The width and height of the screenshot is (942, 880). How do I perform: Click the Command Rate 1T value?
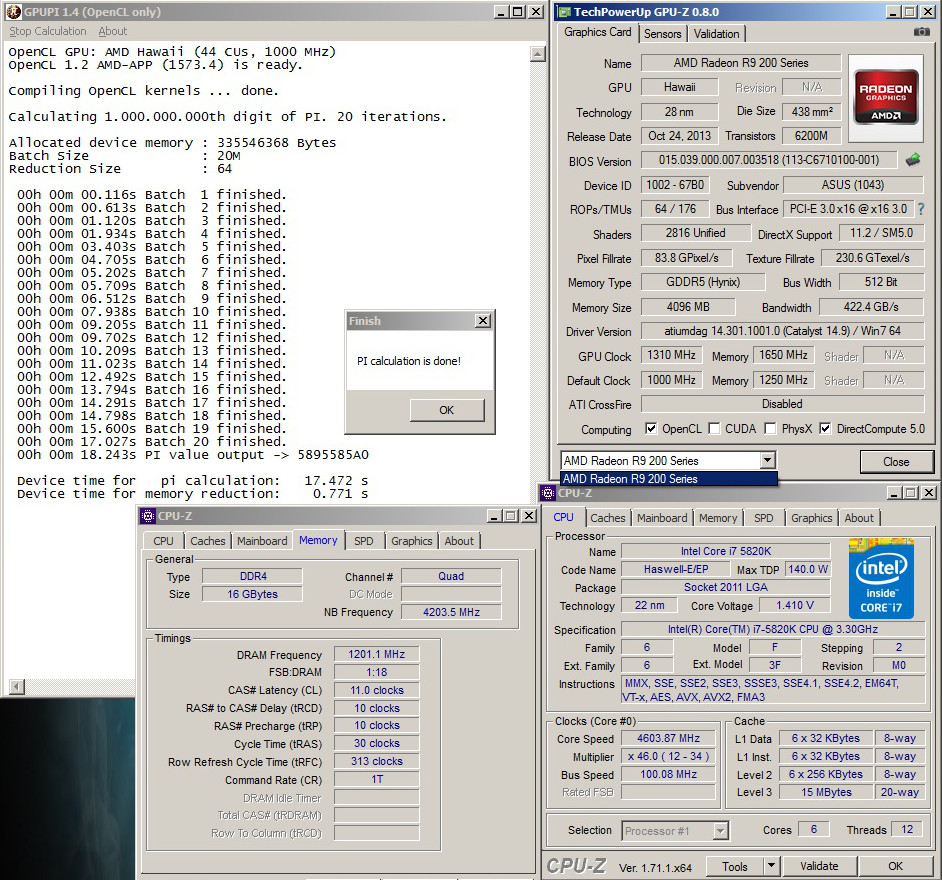tap(377, 779)
